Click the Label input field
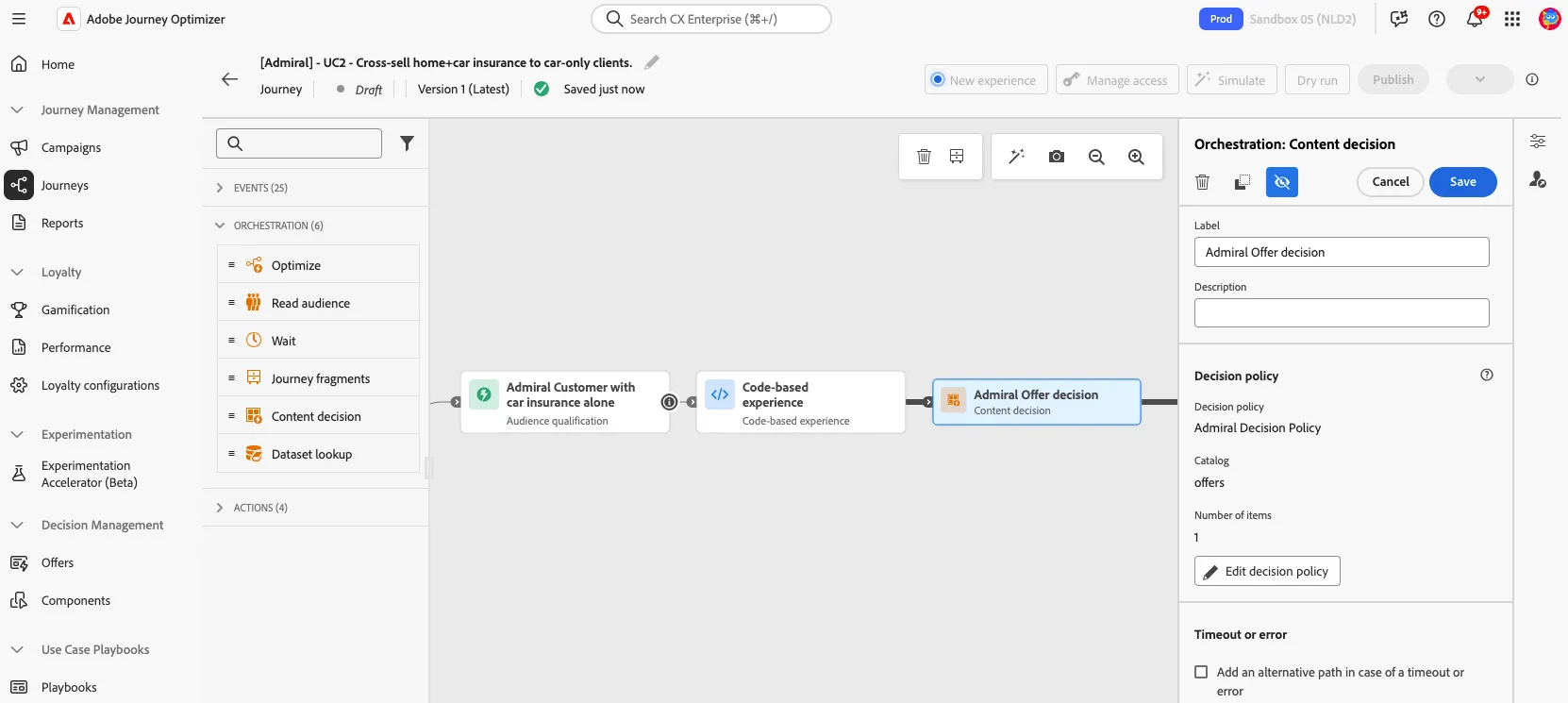 1342,252
